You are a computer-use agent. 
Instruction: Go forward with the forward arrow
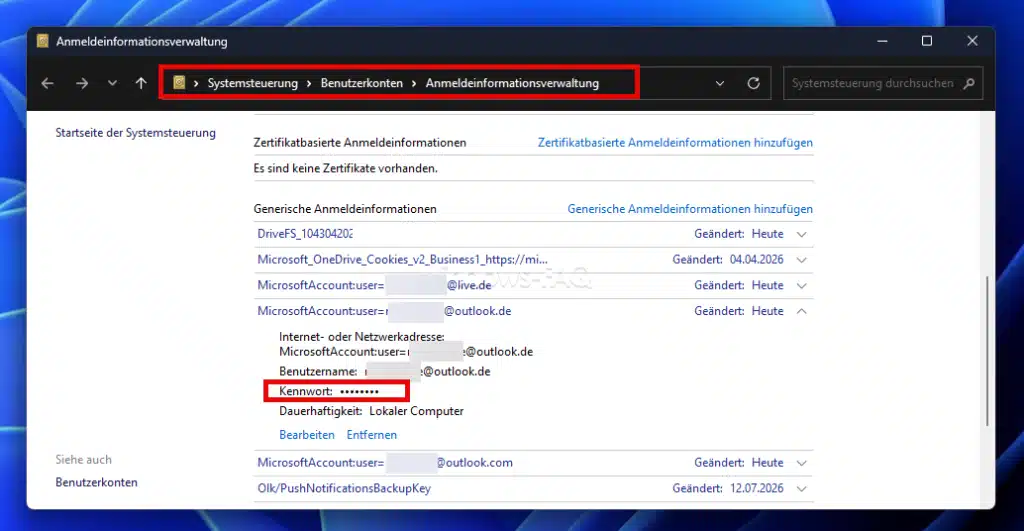(82, 84)
